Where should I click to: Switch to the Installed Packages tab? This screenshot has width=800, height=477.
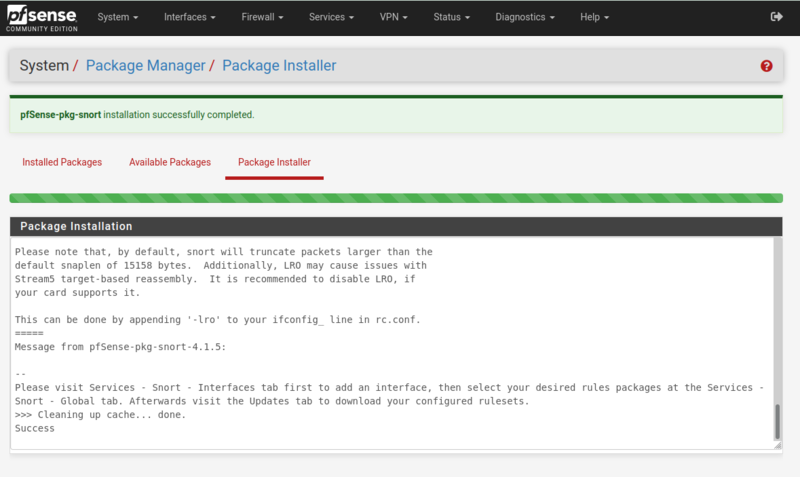pyautogui.click(x=62, y=162)
